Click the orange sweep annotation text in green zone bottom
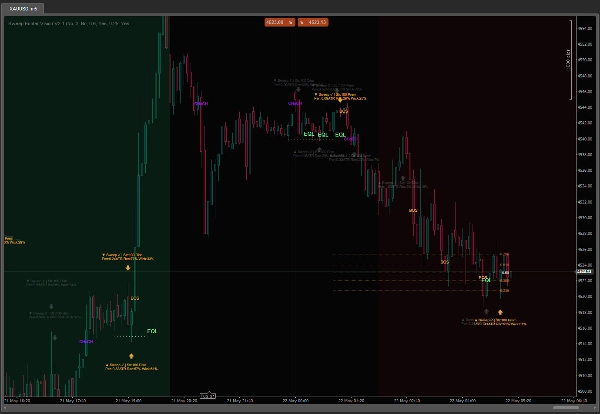The width and height of the screenshot is (600, 414). point(131,367)
